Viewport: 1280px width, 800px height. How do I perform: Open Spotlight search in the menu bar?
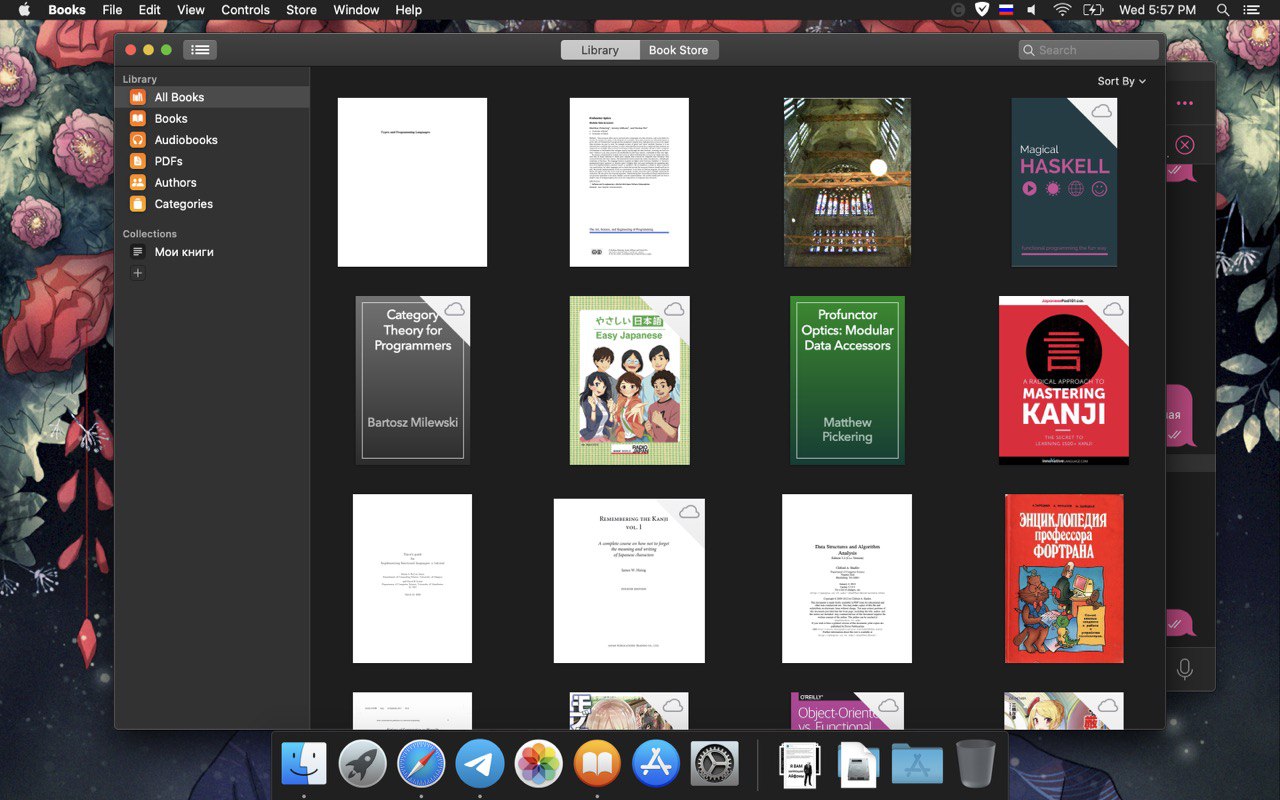coord(1222,10)
